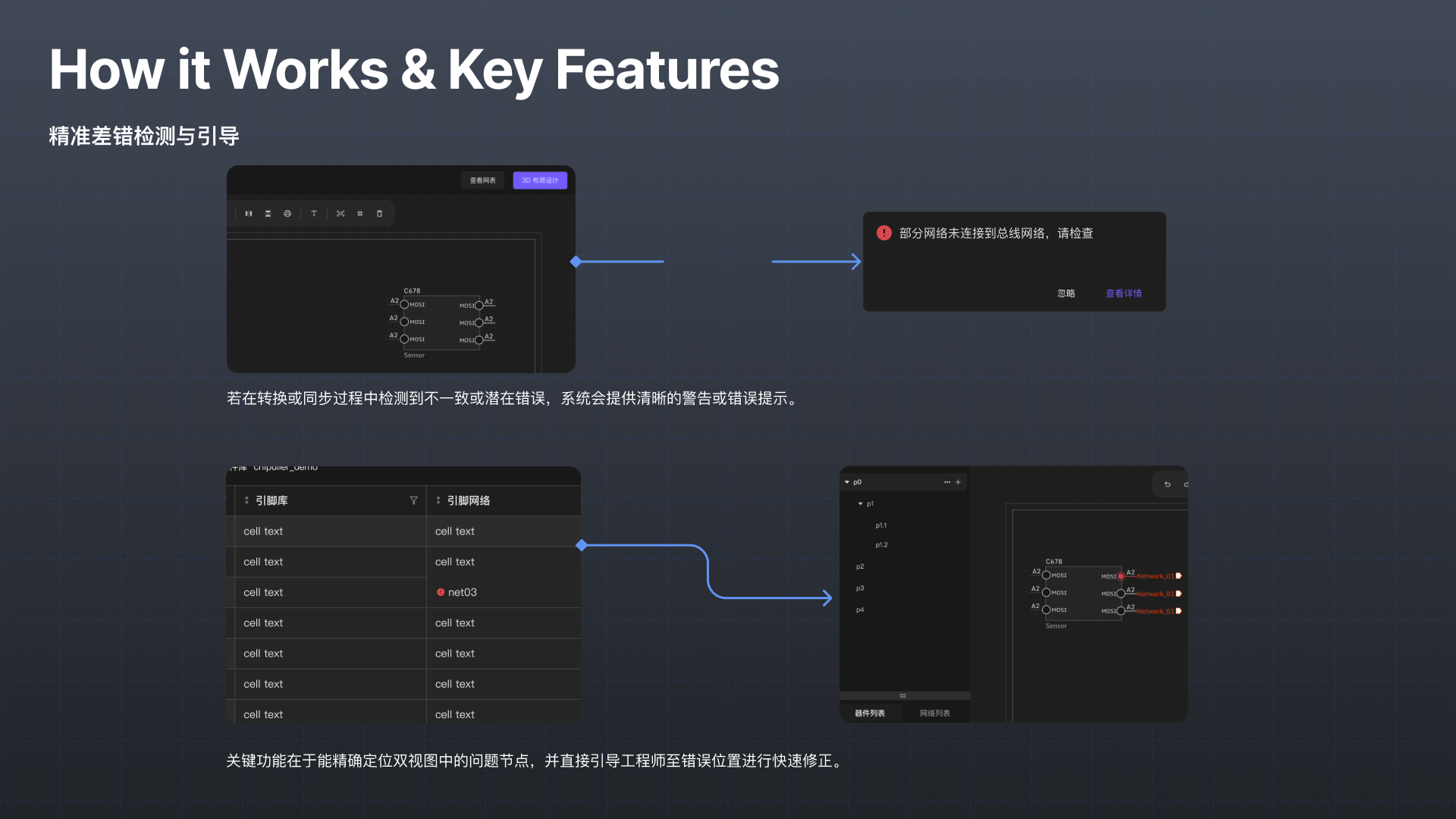1456x819 pixels.
Task: Select the net03 error cell
Action: (461, 592)
